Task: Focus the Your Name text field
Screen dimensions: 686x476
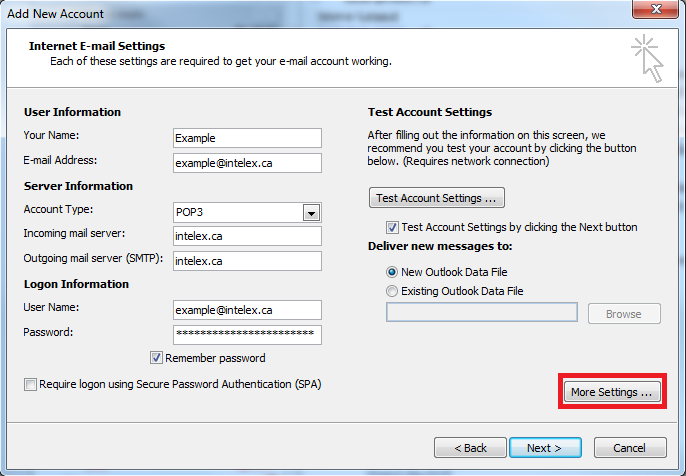Action: [247, 138]
